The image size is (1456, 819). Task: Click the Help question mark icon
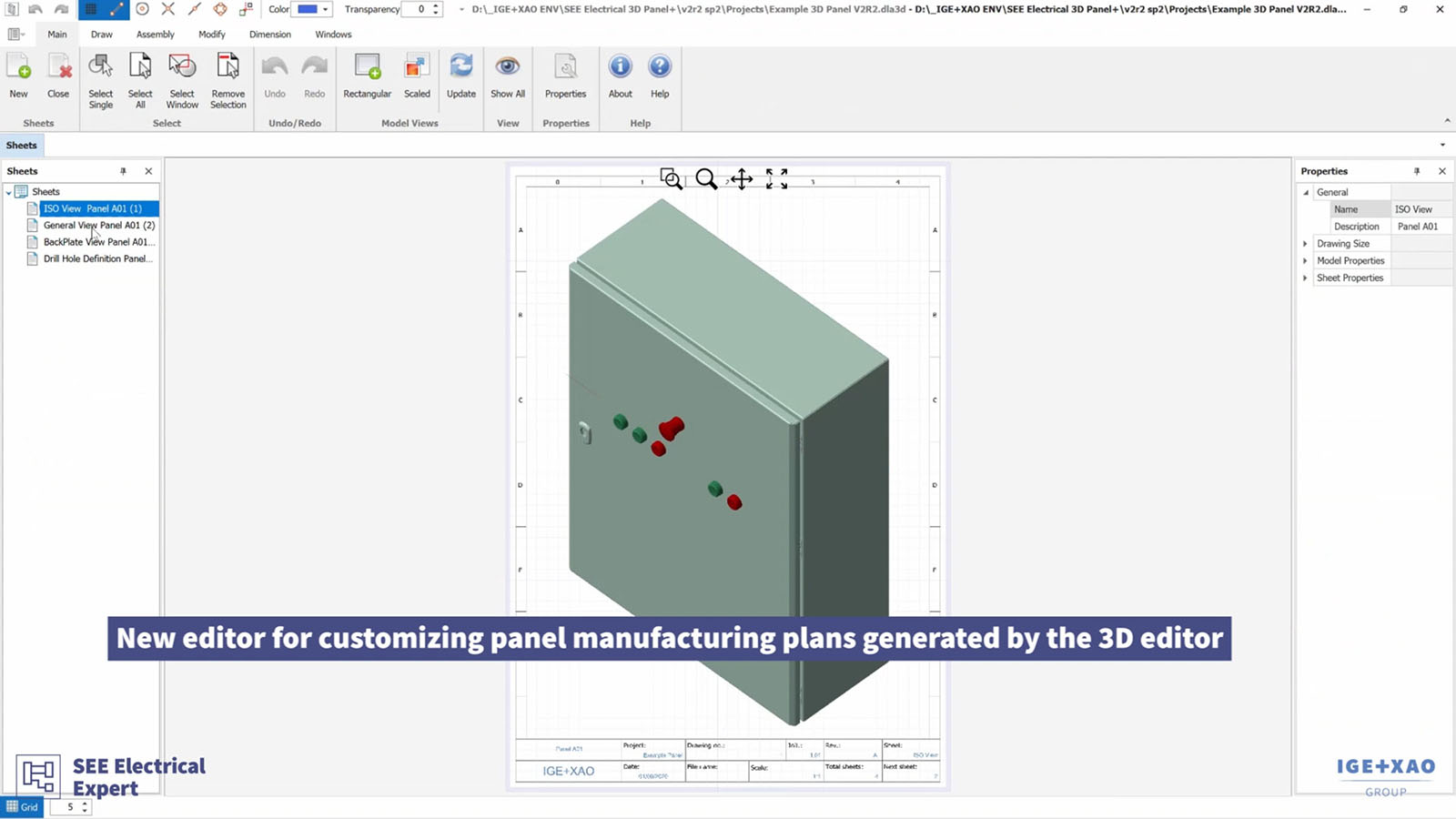pyautogui.click(x=660, y=67)
